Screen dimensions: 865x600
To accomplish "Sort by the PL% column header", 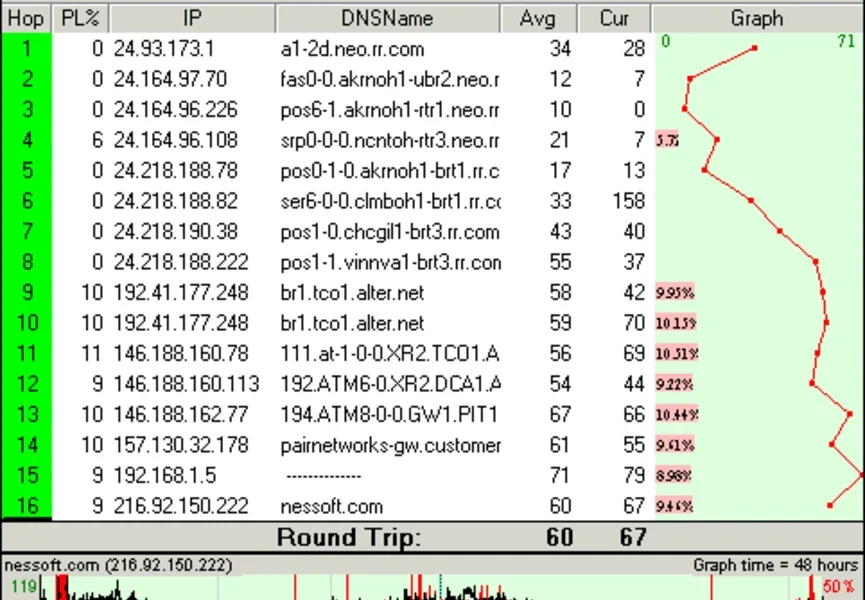I will coord(81,18).
